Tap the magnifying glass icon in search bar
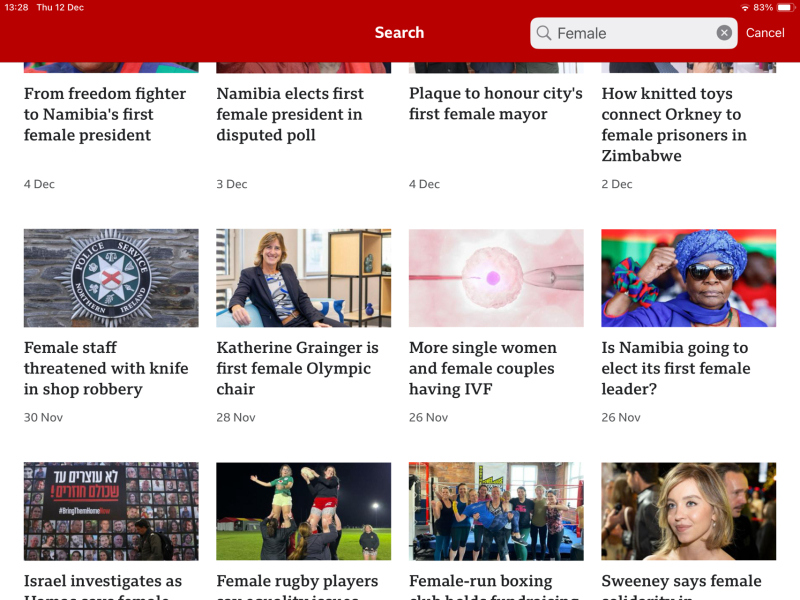Screen dimensions: 800x600 tap(543, 32)
